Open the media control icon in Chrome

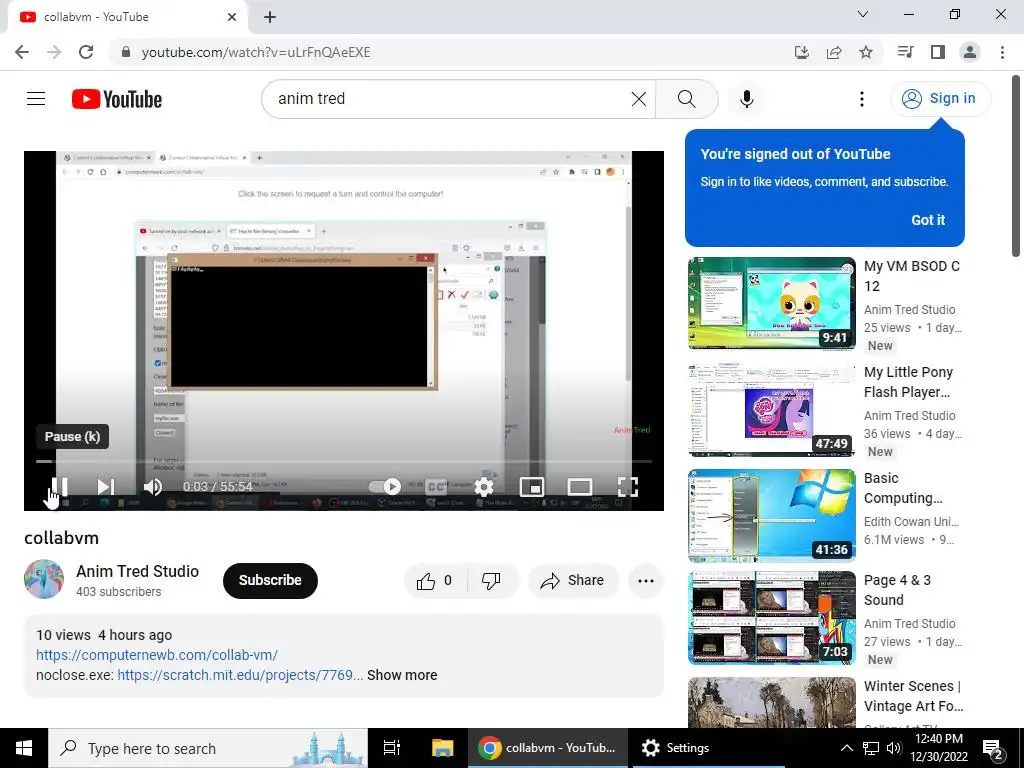pyautogui.click(x=906, y=52)
